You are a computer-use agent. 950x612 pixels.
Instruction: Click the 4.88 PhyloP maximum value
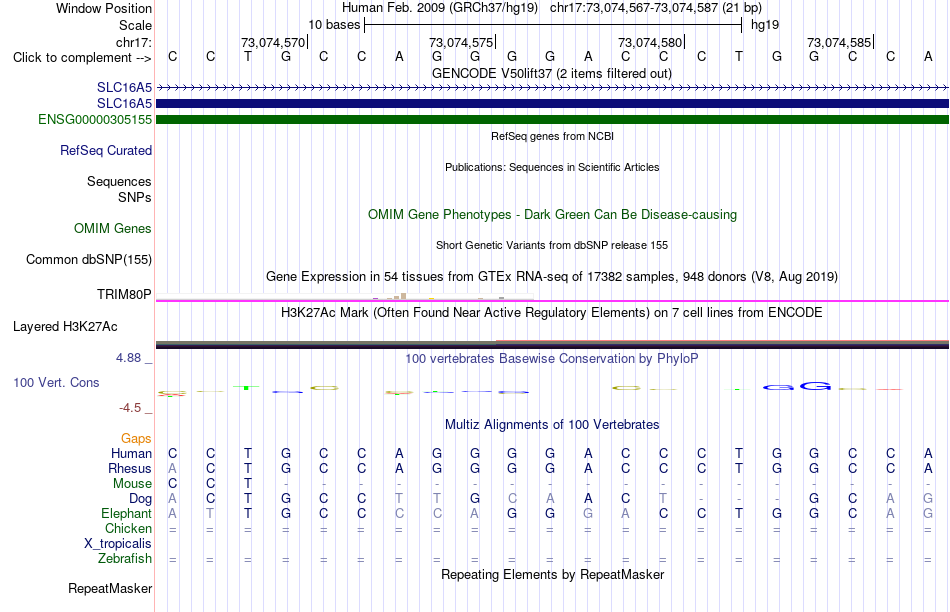[128, 358]
